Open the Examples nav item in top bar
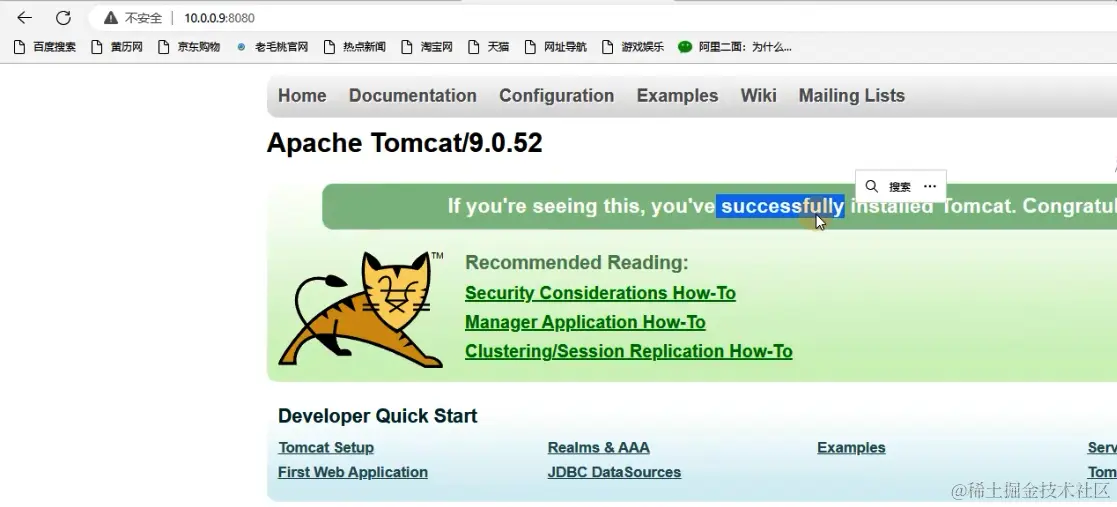Screen dimensions: 1117x507 (677, 95)
